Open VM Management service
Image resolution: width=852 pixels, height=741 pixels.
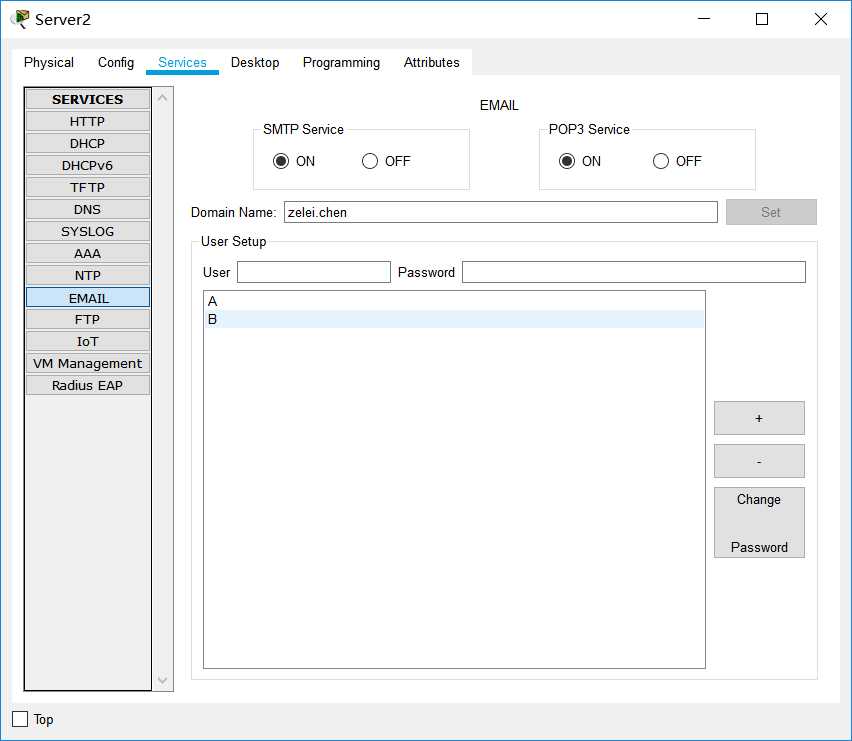click(x=87, y=363)
